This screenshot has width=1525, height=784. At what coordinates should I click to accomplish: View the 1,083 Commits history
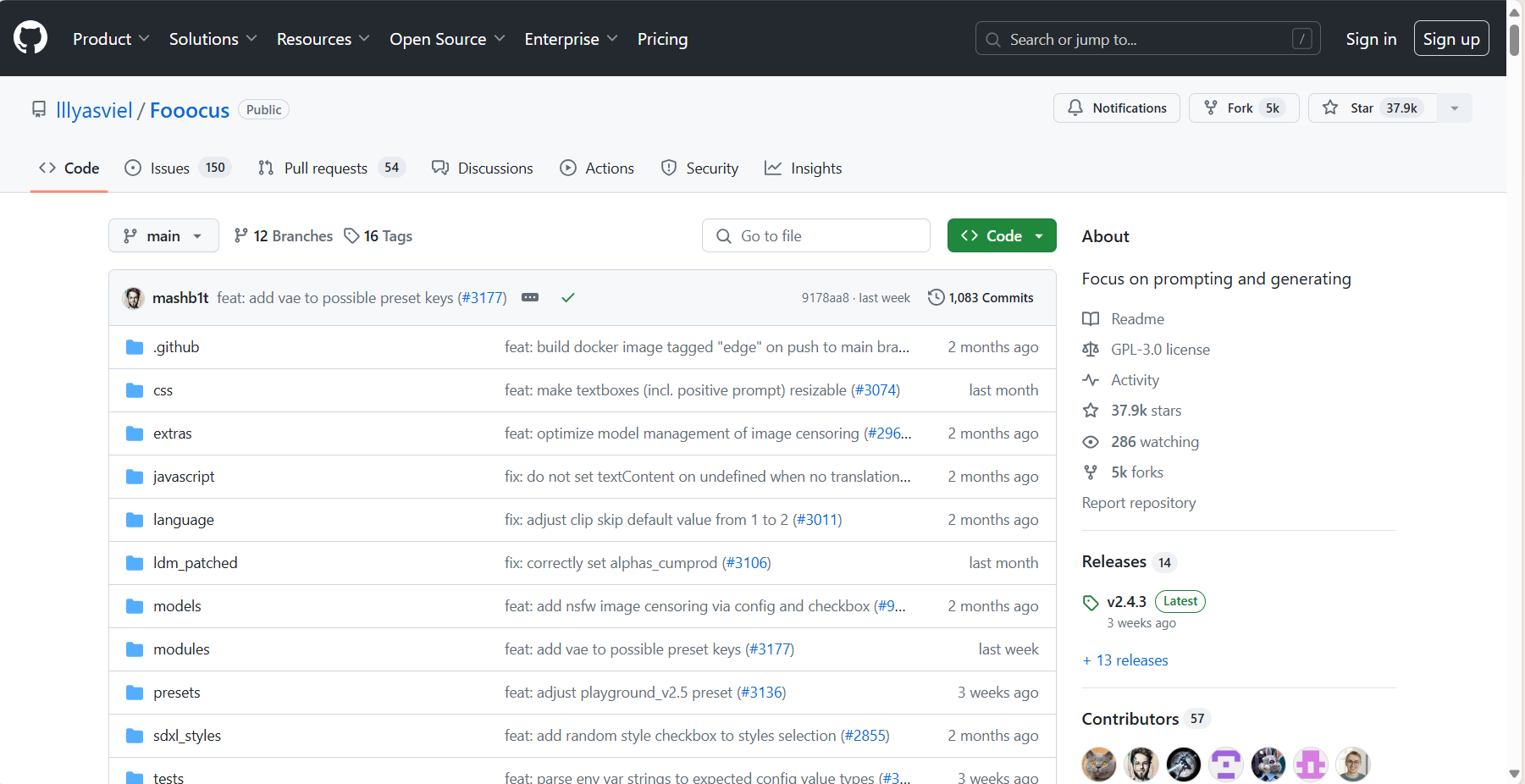tap(981, 298)
